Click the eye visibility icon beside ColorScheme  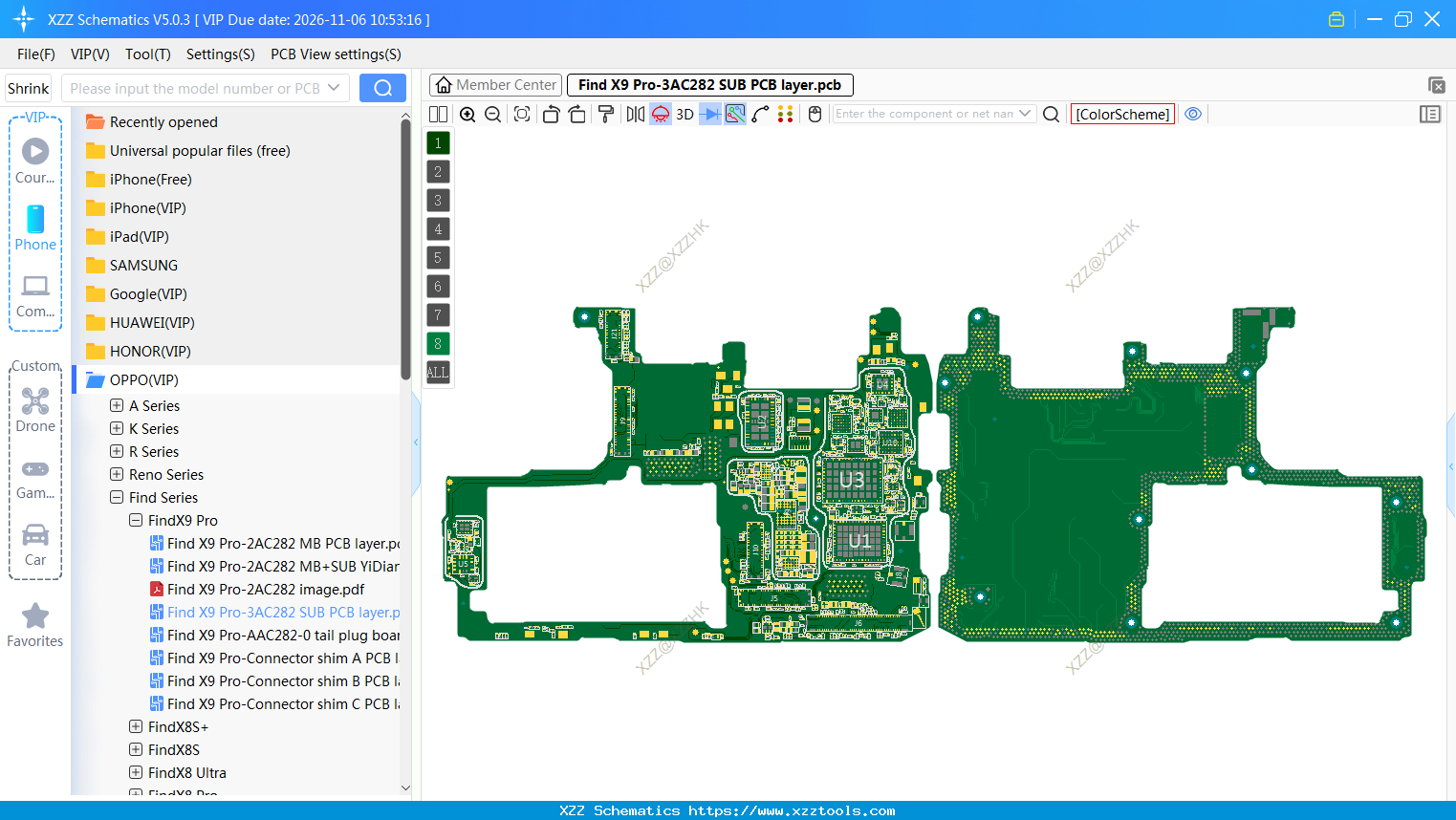1193,114
